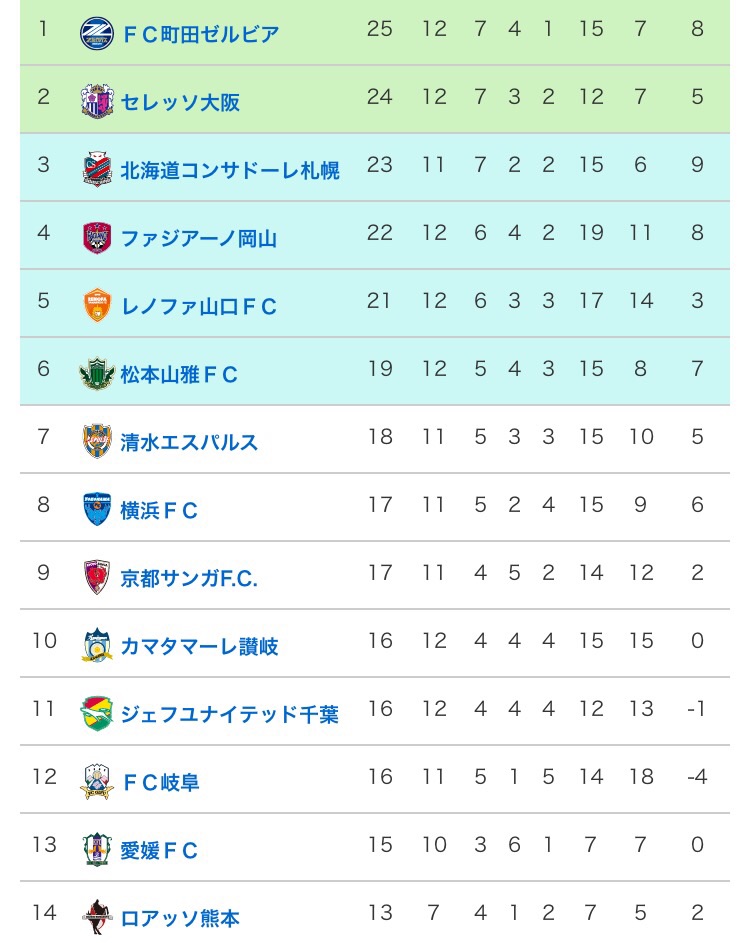Click the ジェフユナイテッド千葉 logo icon
Image resolution: width=750 pixels, height=943 pixels.
(x=97, y=713)
